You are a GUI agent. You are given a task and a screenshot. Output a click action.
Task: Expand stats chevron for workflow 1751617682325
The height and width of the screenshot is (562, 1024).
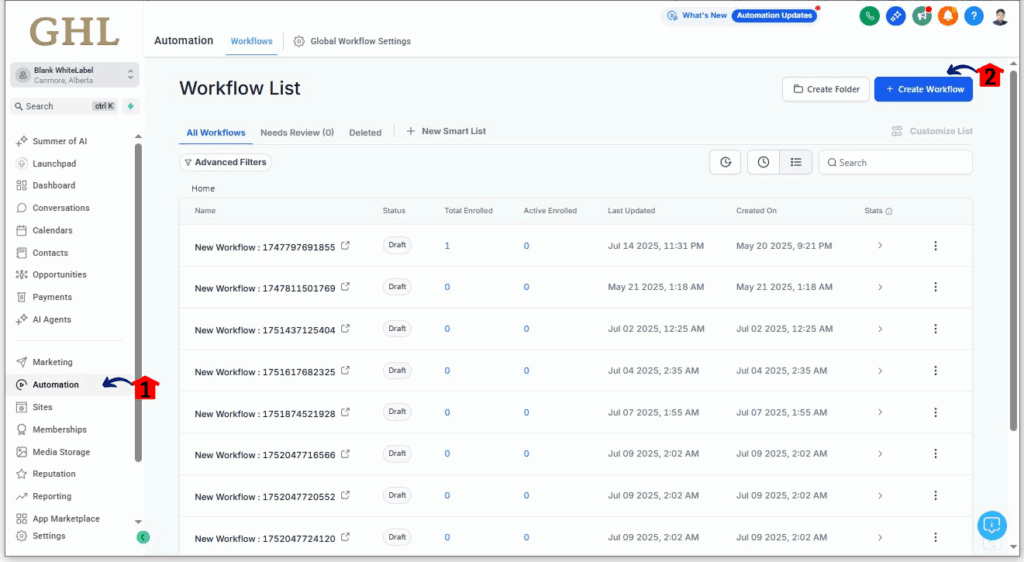[x=880, y=371]
